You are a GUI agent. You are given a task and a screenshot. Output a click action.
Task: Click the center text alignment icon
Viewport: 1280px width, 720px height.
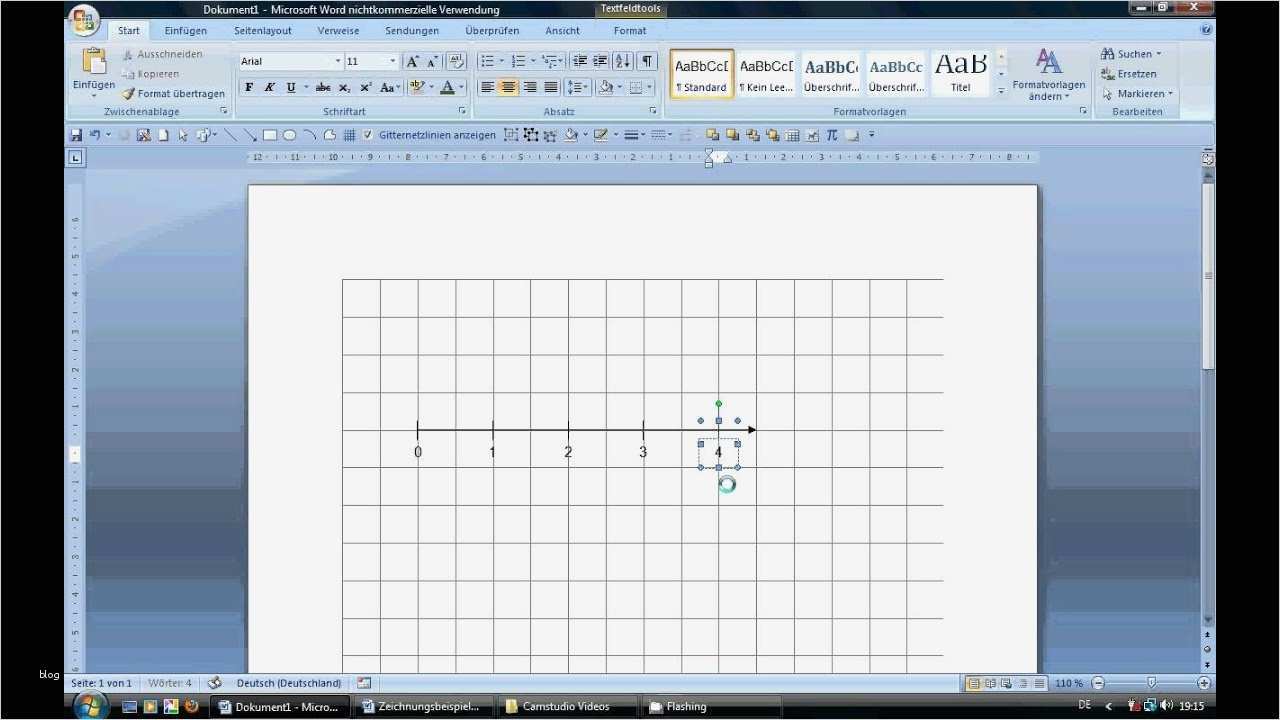[508, 87]
